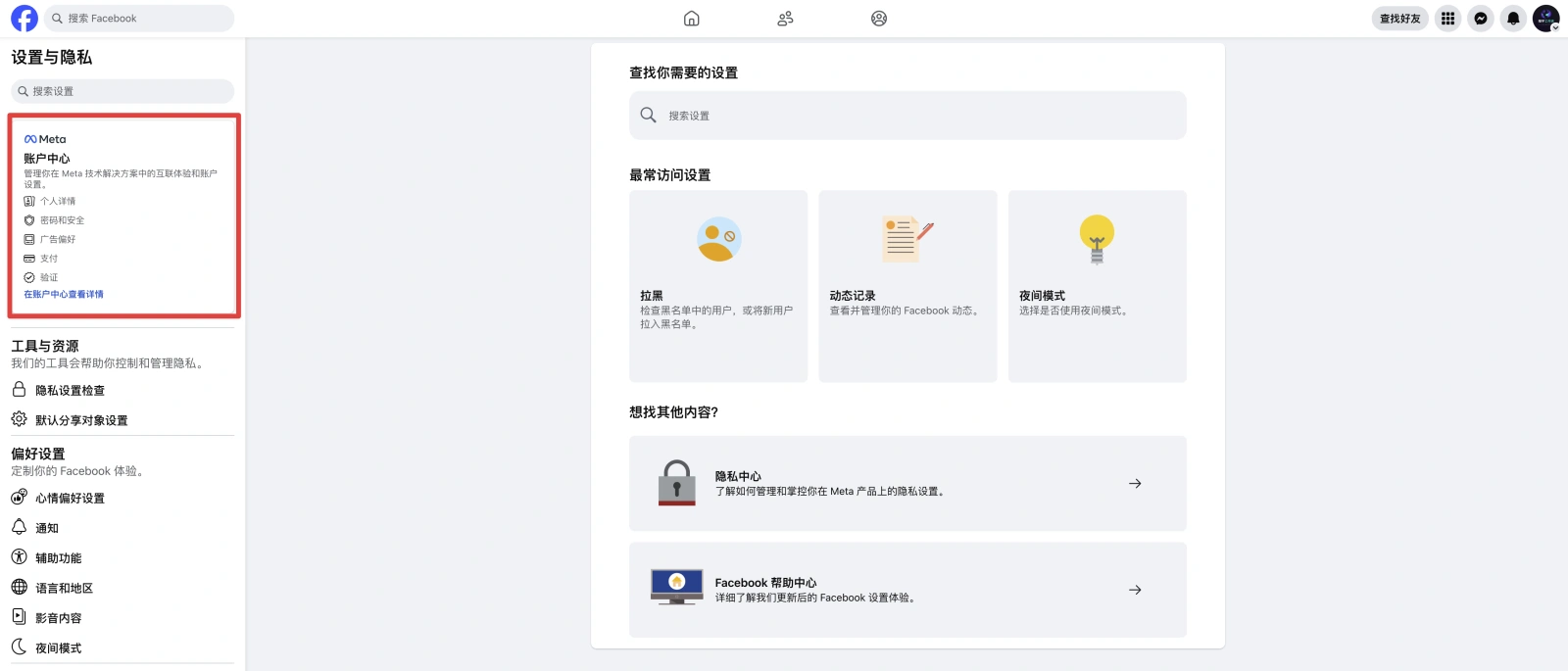Click the 在账户中心查看详情 link
1568x671 pixels.
tap(64, 294)
